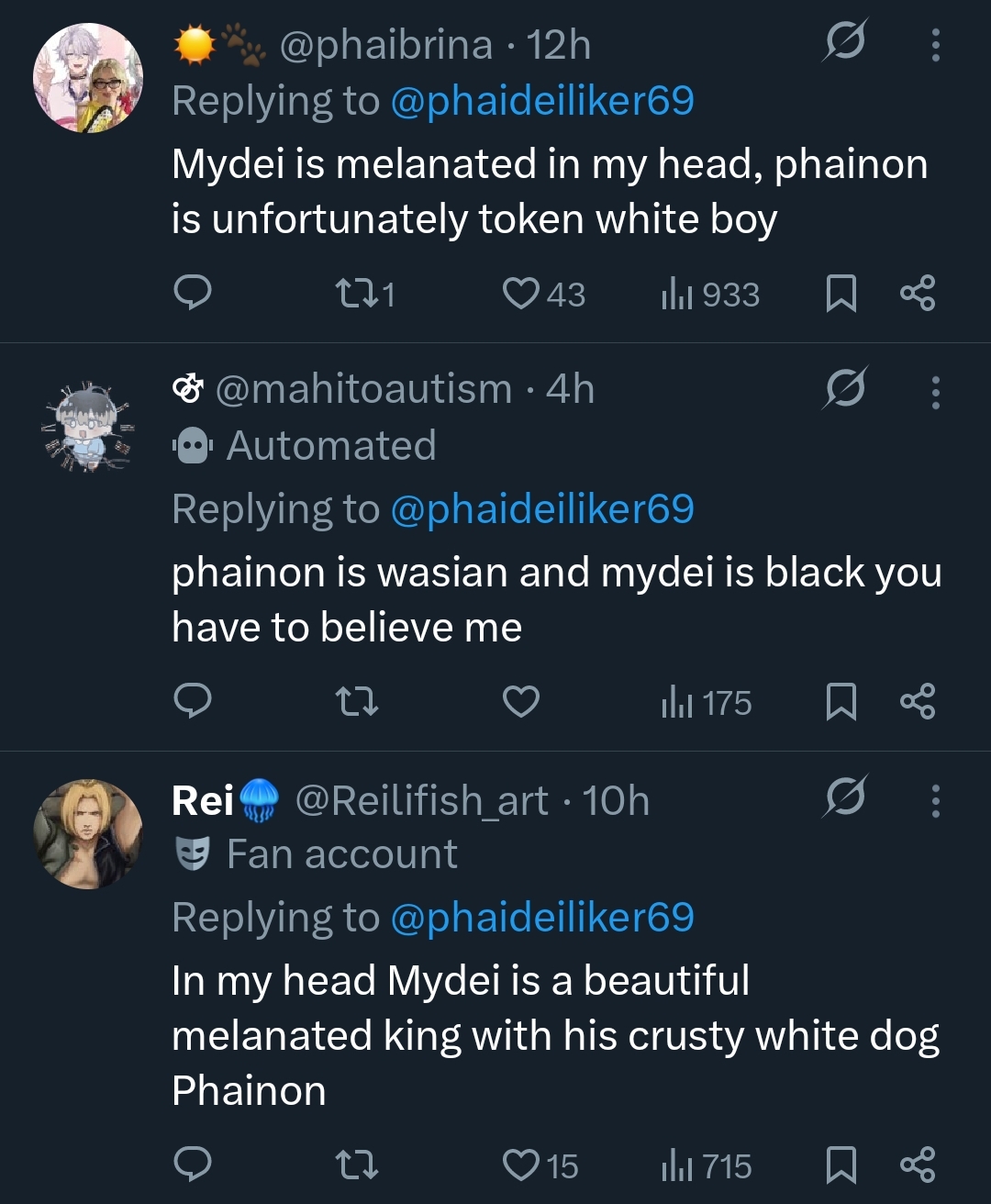991x1204 pixels.
Task: Reply to the @phaibrina tweet
Action: (x=193, y=294)
